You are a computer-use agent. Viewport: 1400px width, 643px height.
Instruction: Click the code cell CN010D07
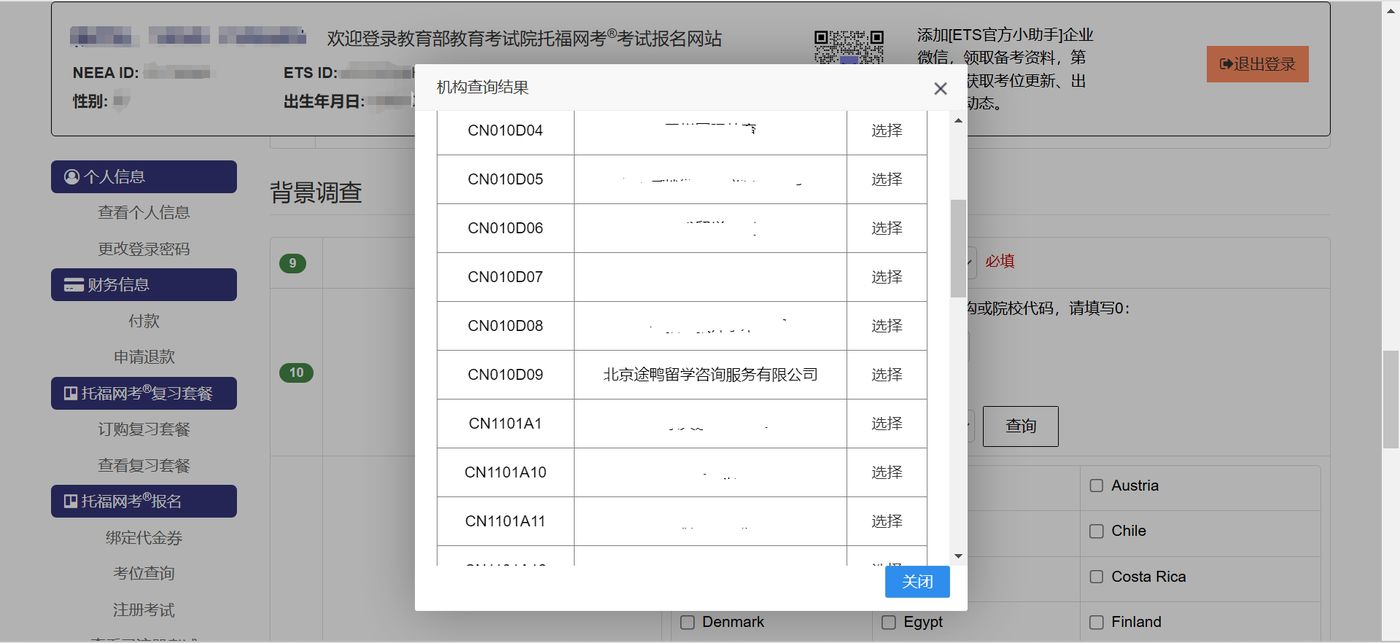click(505, 277)
